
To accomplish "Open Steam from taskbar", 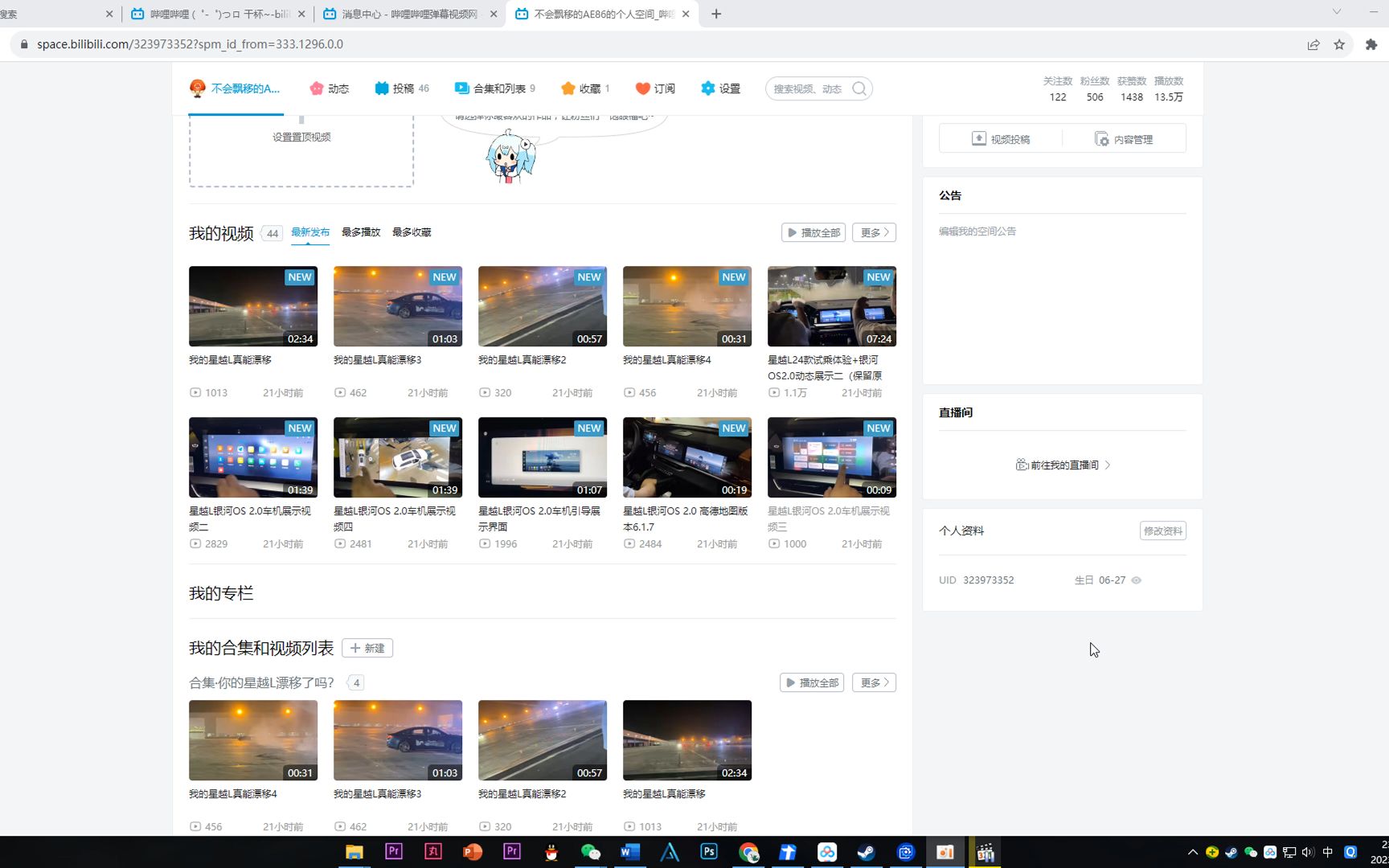I will click(x=866, y=852).
